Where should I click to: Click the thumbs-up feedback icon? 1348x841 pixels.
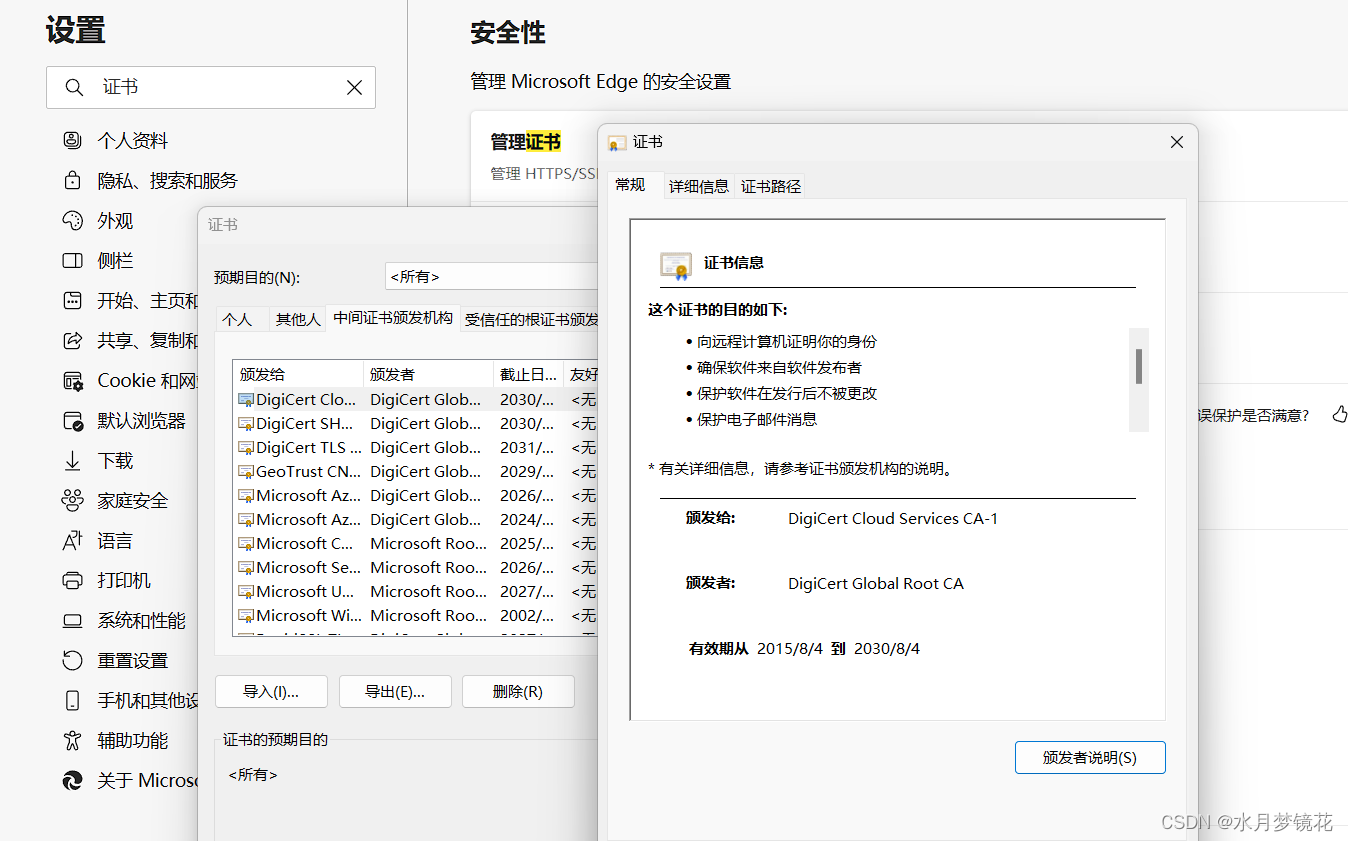[1340, 414]
